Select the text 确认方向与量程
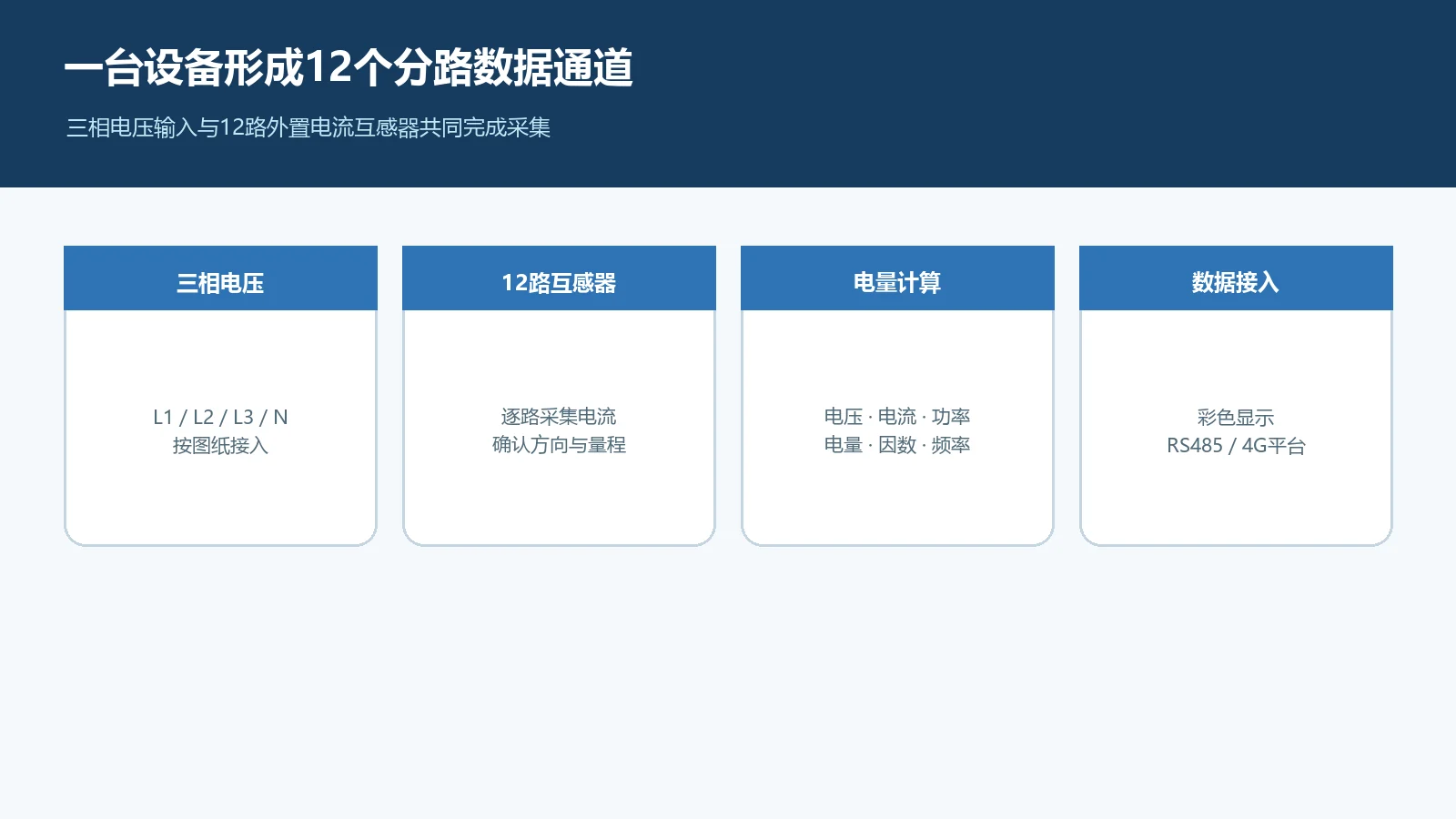Image resolution: width=1456 pixels, height=819 pixels. pyautogui.click(x=559, y=445)
